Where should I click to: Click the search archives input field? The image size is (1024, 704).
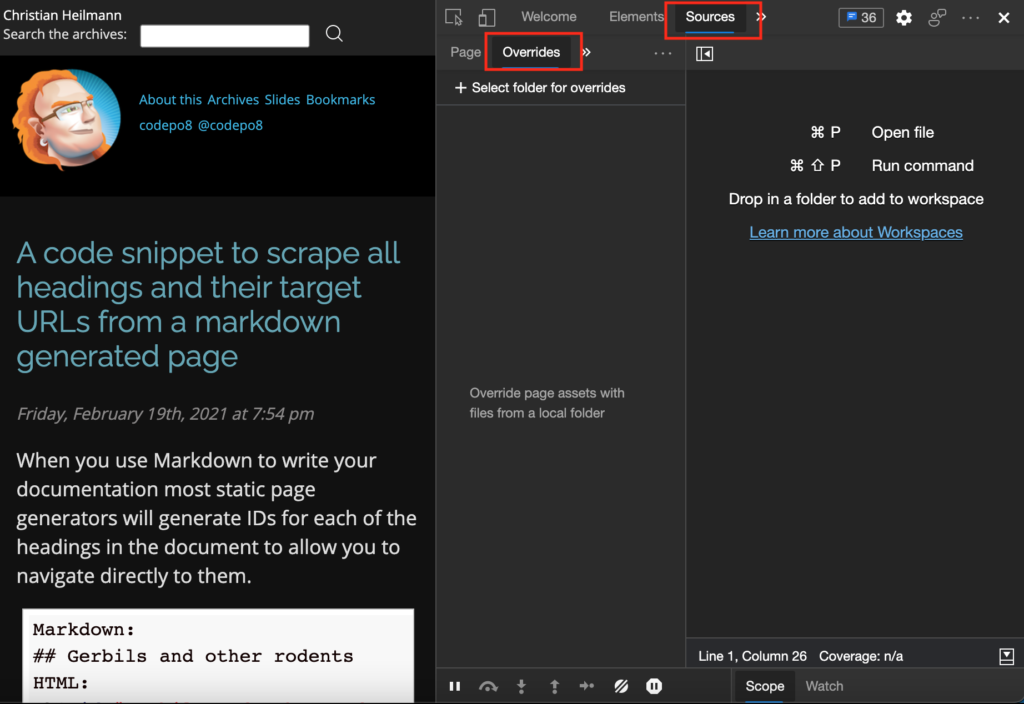click(x=225, y=36)
